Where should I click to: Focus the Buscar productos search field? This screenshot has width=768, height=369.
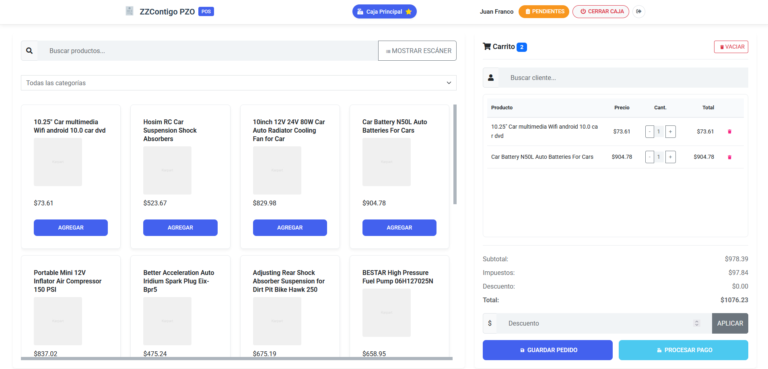[x=208, y=50]
